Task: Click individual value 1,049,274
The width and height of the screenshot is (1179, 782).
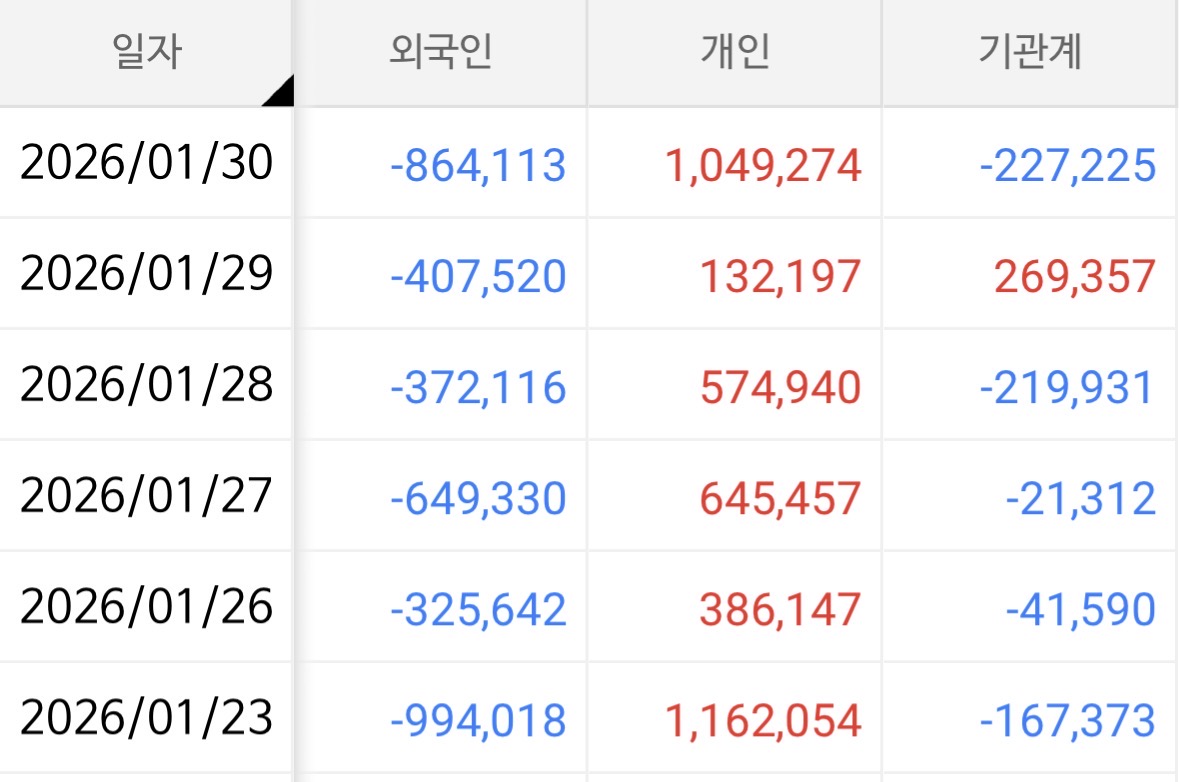Action: tap(763, 165)
